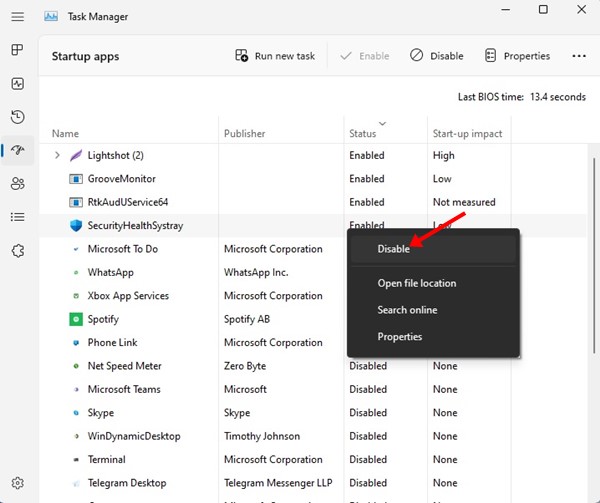Screen dimensions: 600x503
Task: Open Properties from the toolbar
Action: click(517, 56)
